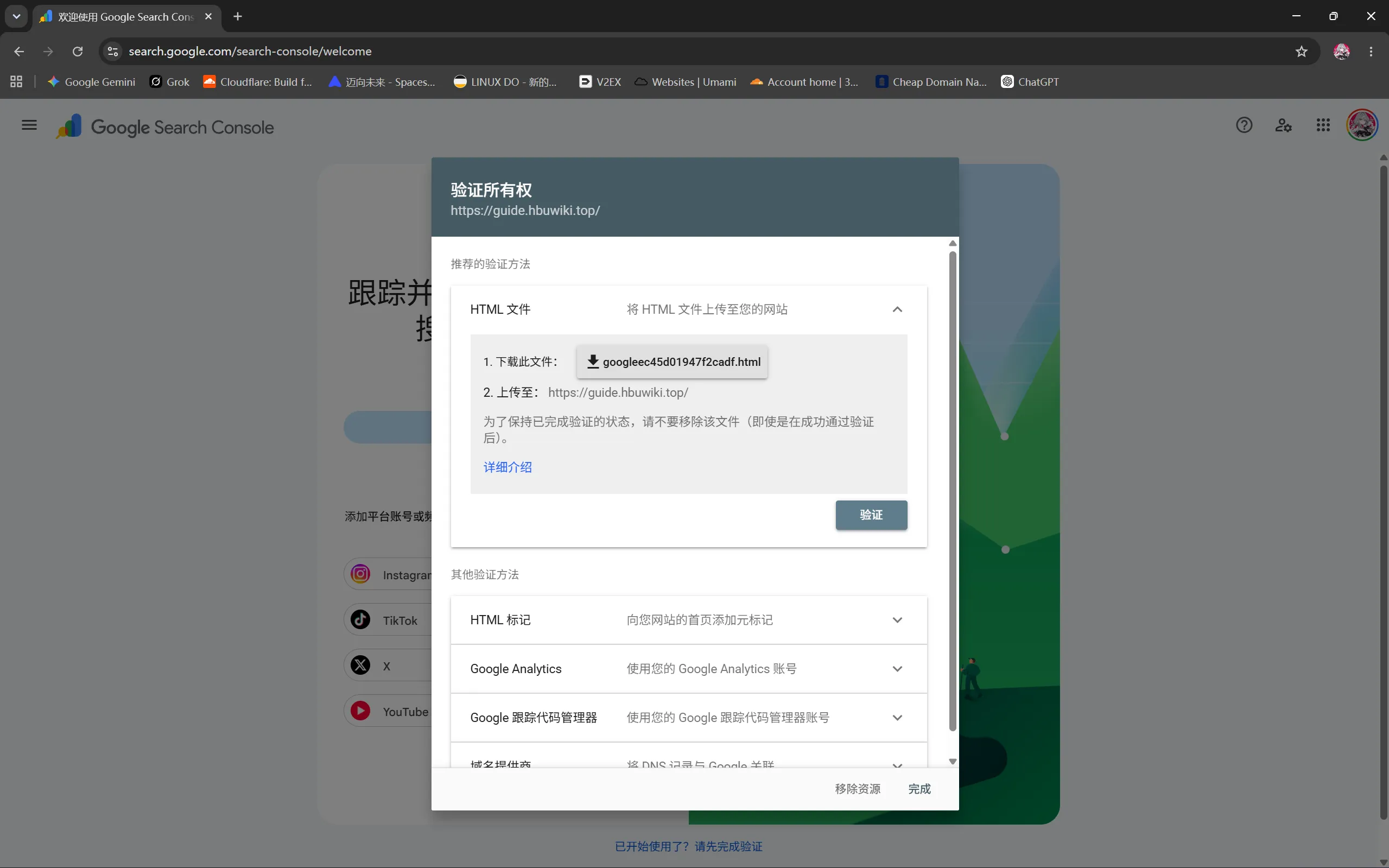Open user settings and permissions icon
This screenshot has width=1389, height=868.
coord(1283,125)
